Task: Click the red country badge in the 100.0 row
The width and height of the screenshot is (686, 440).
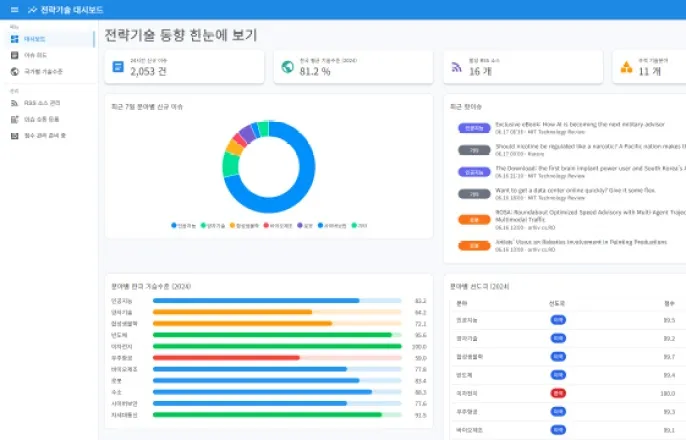Action: click(558, 393)
